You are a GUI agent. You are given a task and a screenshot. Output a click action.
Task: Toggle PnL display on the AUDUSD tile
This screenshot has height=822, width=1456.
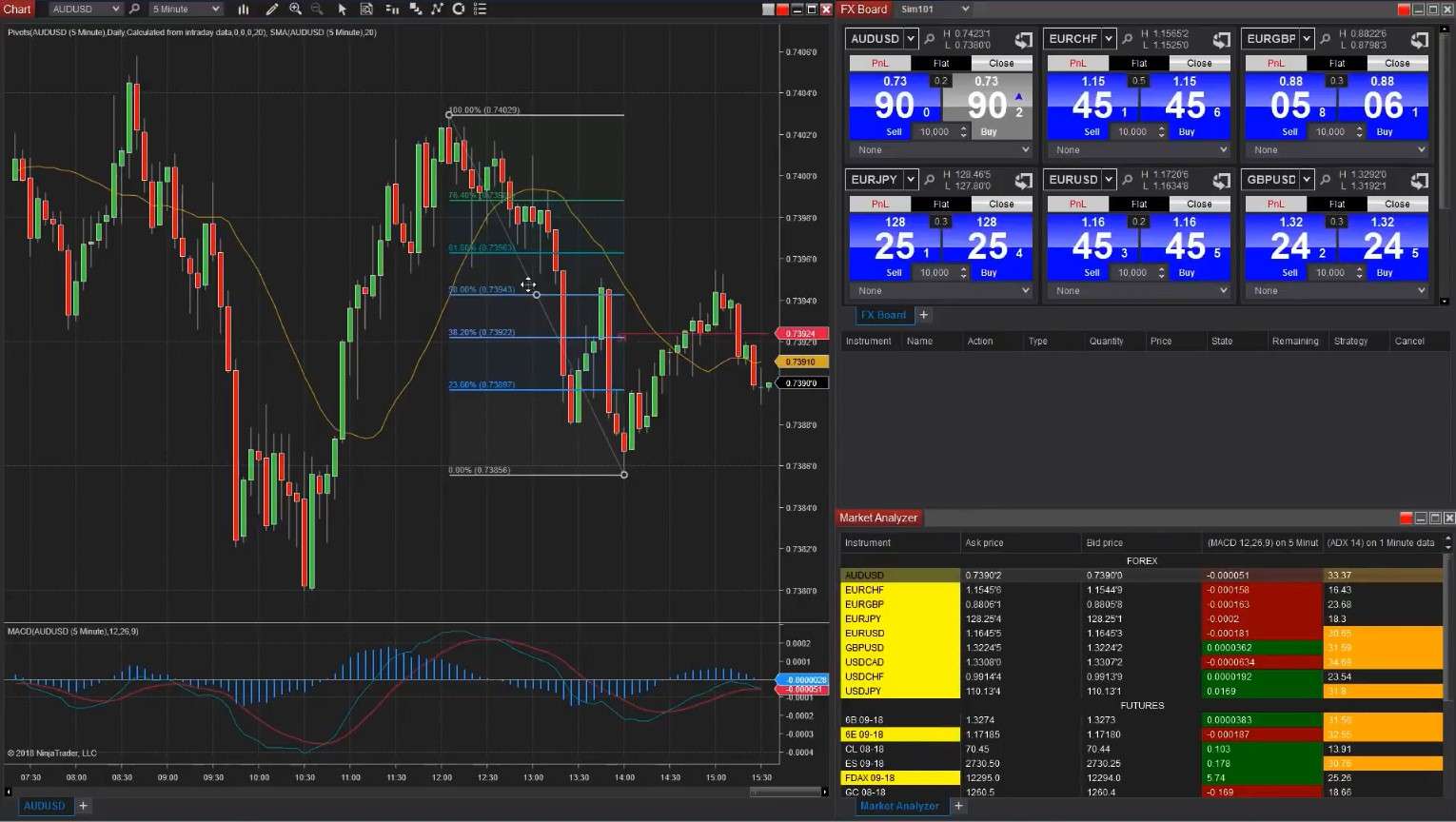click(879, 63)
